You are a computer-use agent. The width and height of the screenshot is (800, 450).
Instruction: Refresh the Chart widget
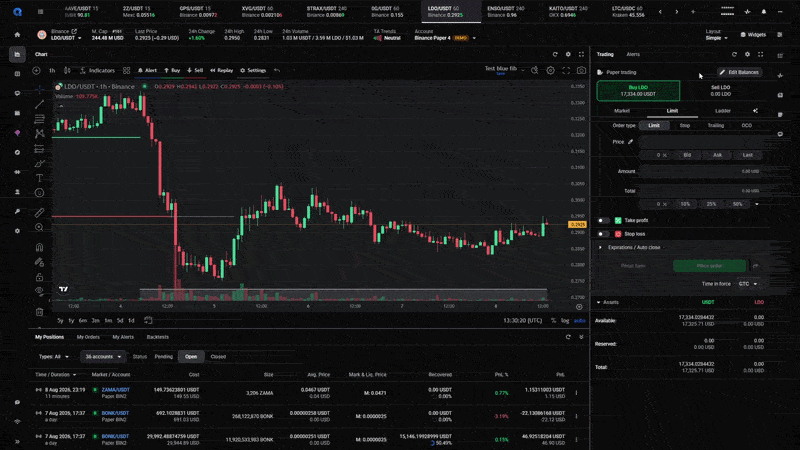tap(555, 54)
